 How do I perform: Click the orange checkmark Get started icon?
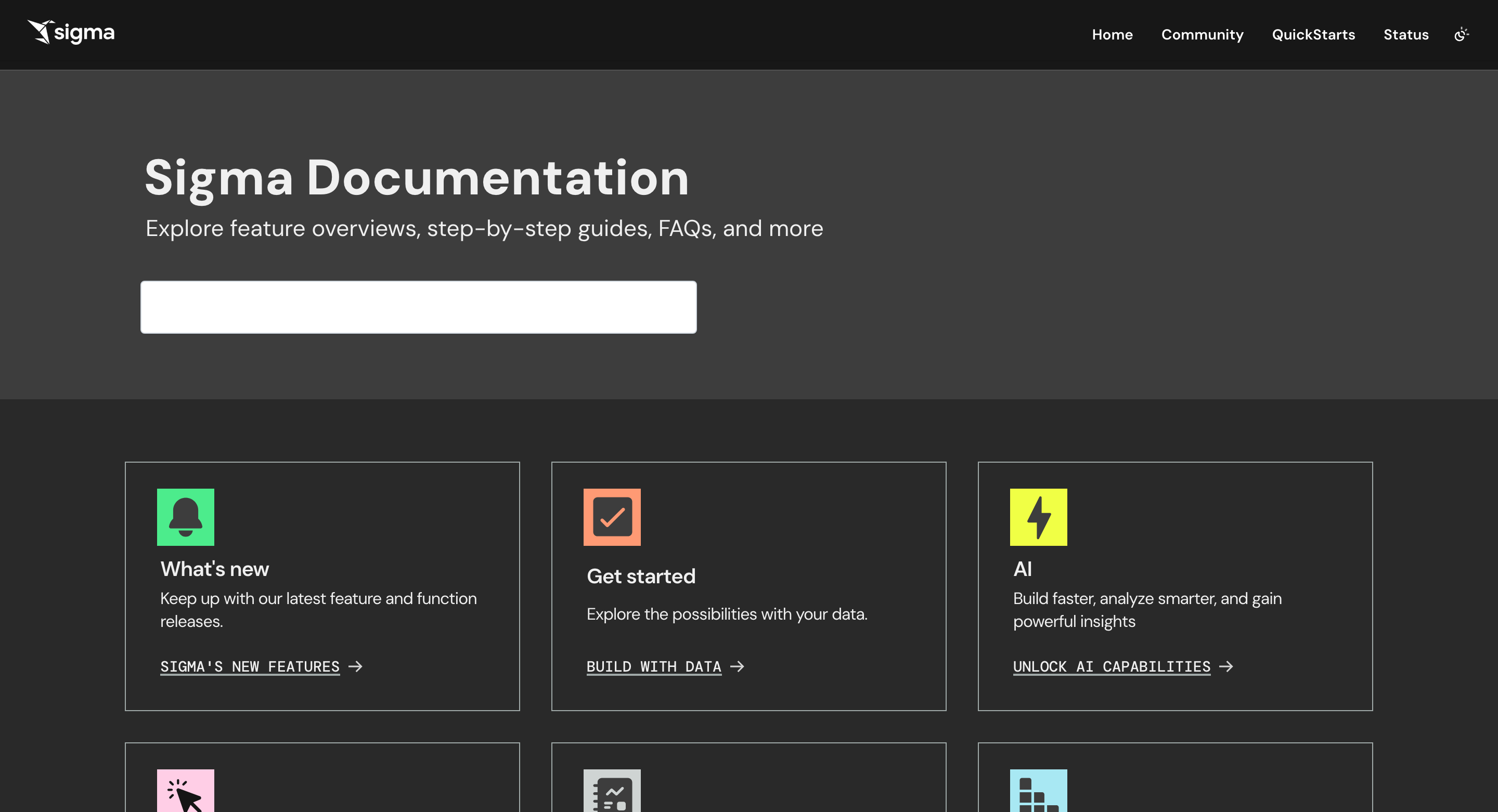click(x=612, y=517)
